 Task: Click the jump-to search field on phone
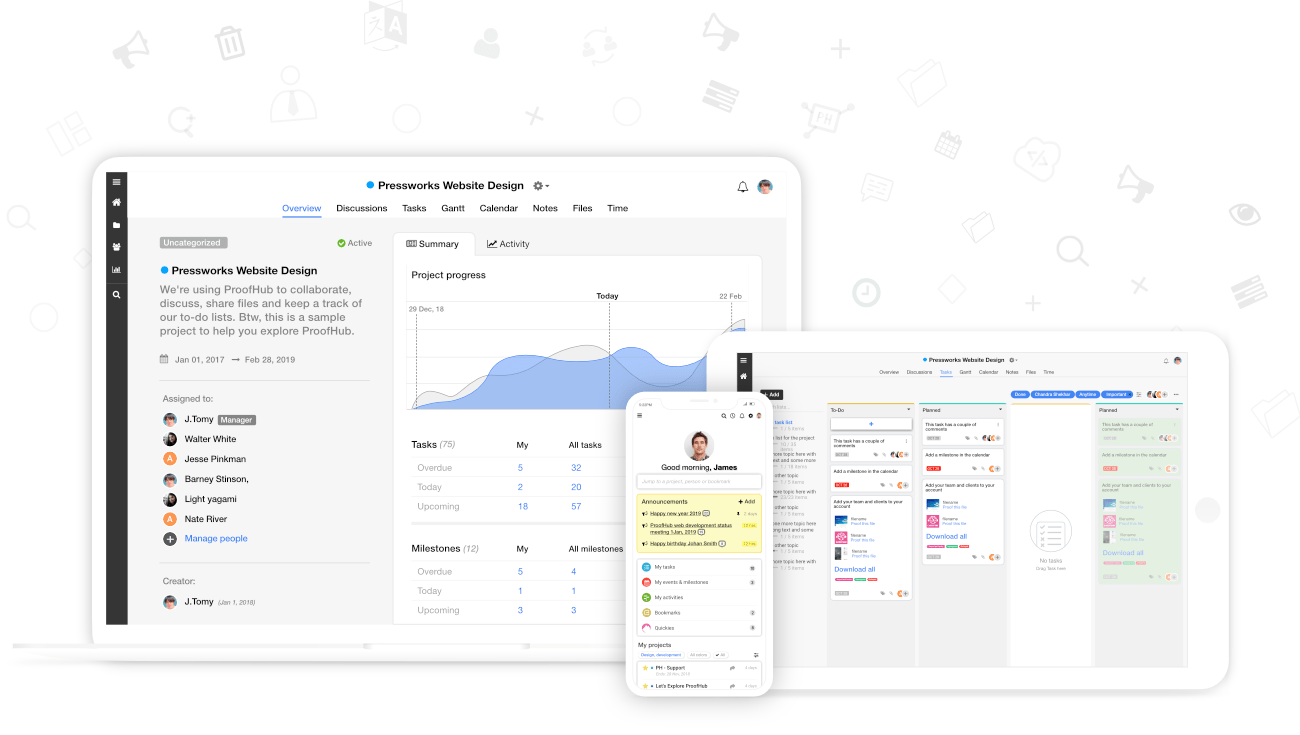pyautogui.click(x=699, y=481)
